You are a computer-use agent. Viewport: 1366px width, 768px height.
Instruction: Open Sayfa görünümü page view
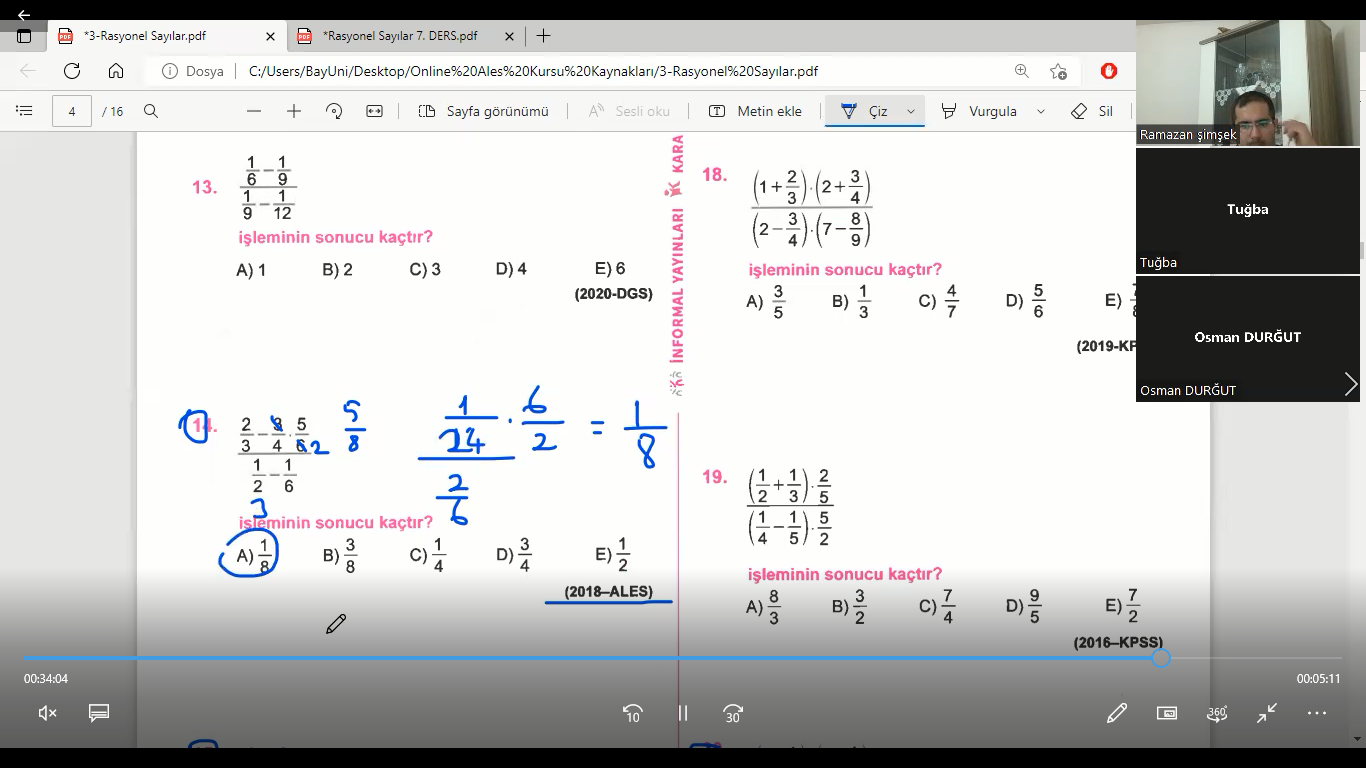point(484,111)
